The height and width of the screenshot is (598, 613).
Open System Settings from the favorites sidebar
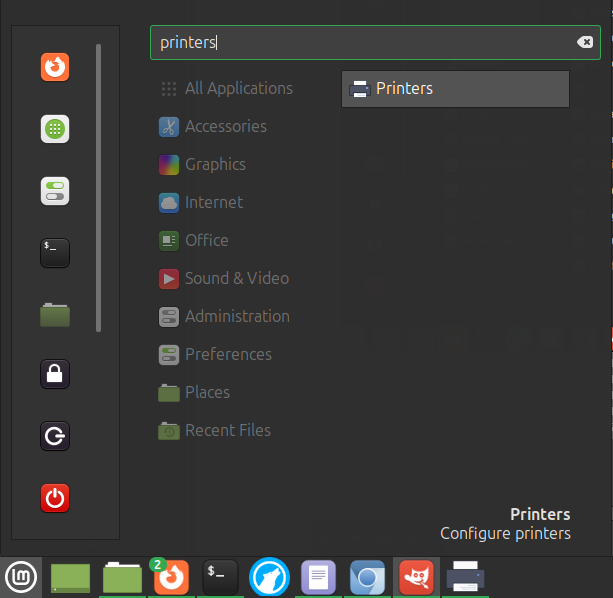click(55, 191)
